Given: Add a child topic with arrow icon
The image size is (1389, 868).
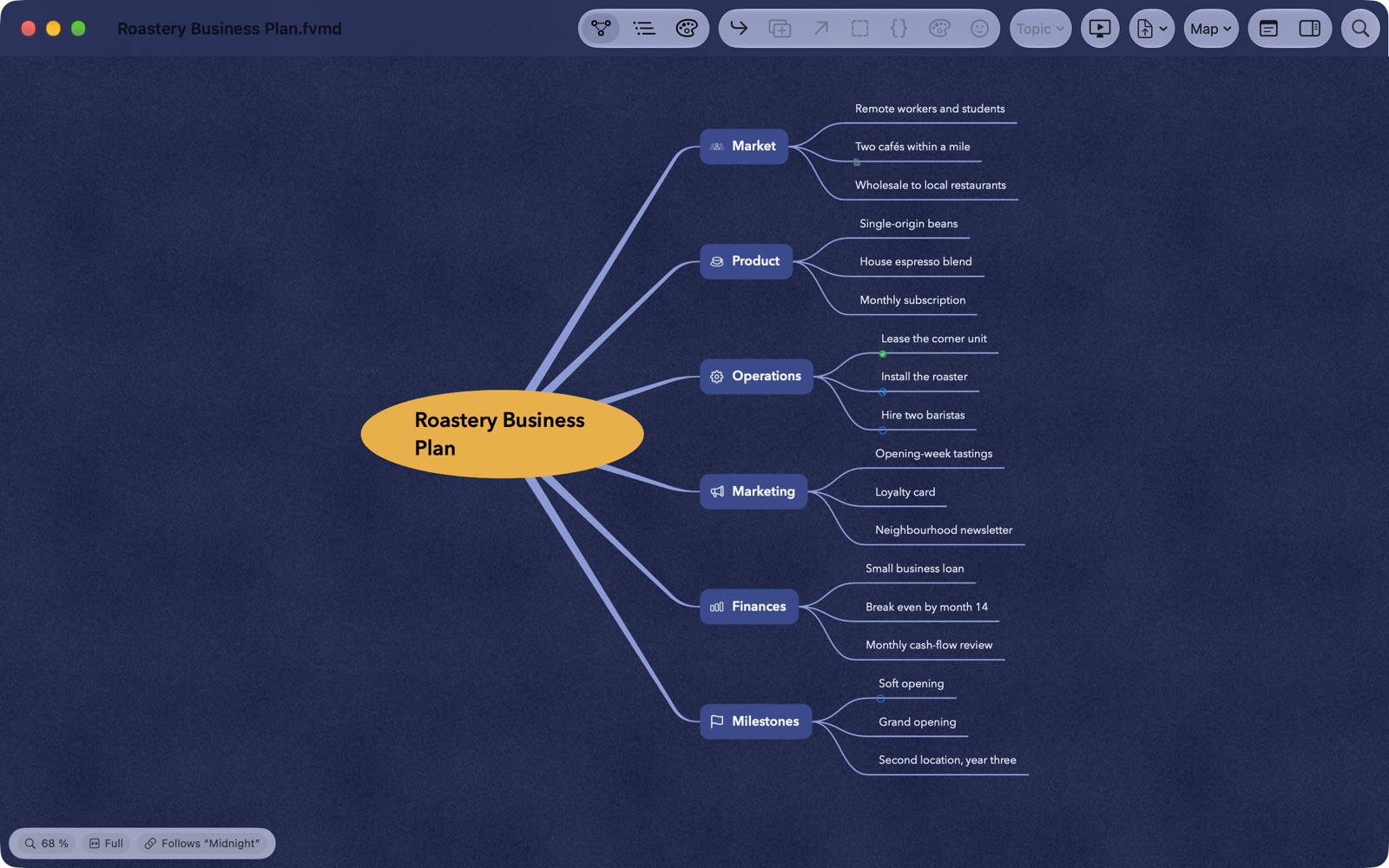Looking at the screenshot, I should (x=739, y=29).
